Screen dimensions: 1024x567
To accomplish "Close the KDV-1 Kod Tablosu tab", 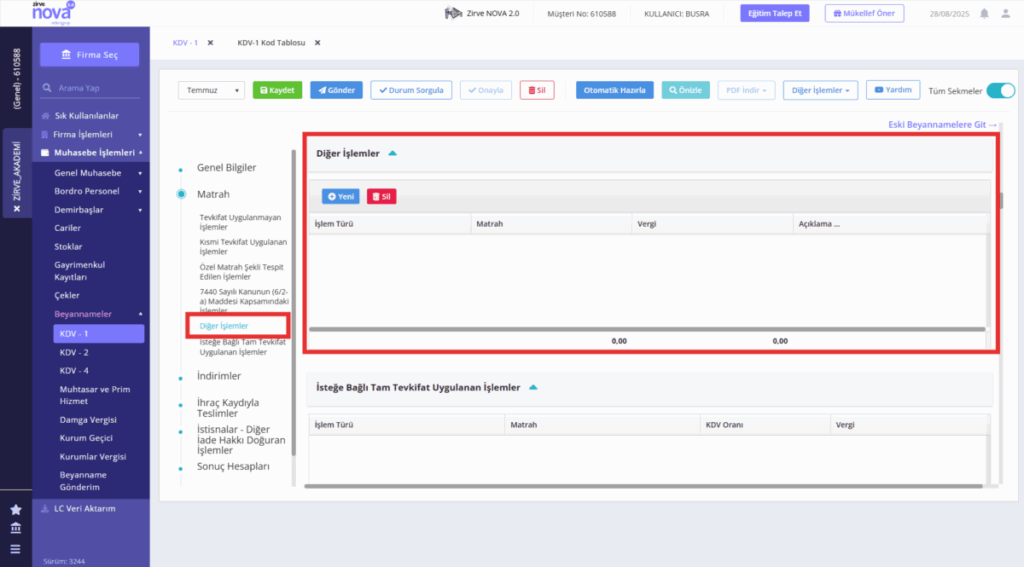I will (x=317, y=43).
